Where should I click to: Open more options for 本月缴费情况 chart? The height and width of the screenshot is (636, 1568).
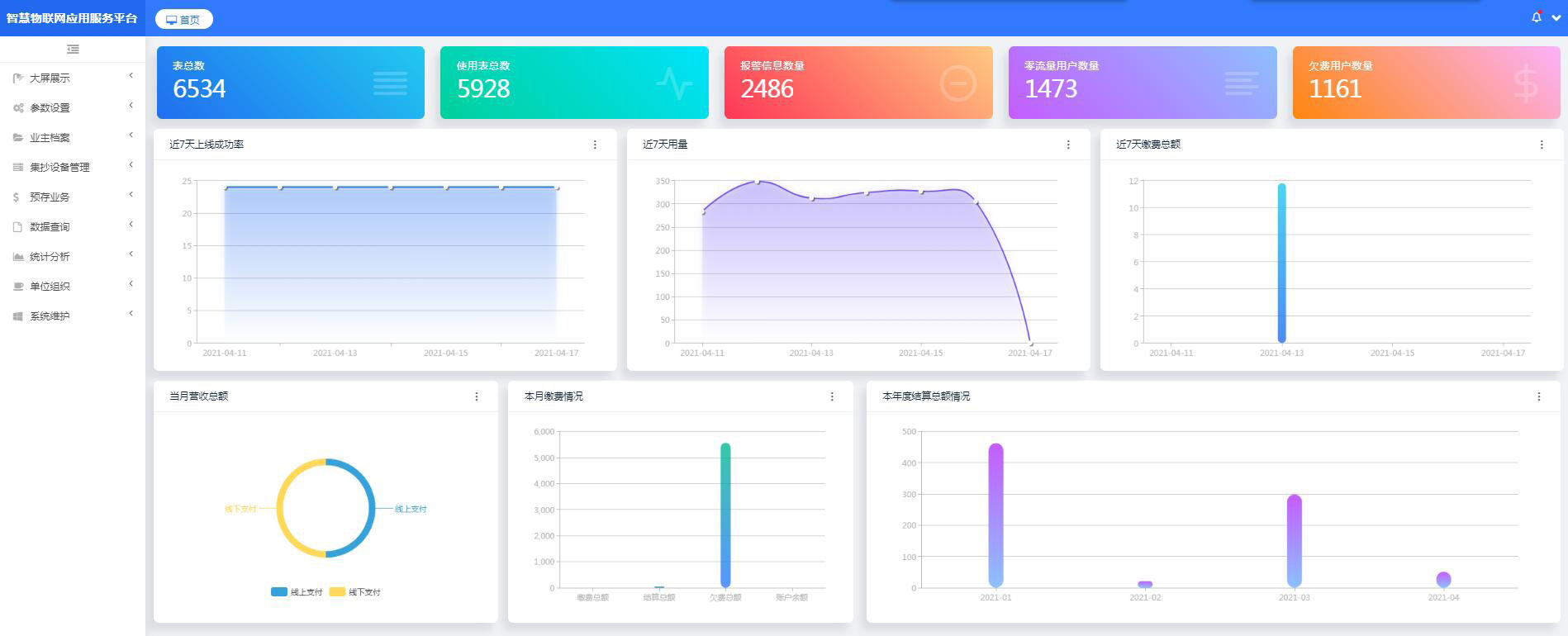coord(832,396)
